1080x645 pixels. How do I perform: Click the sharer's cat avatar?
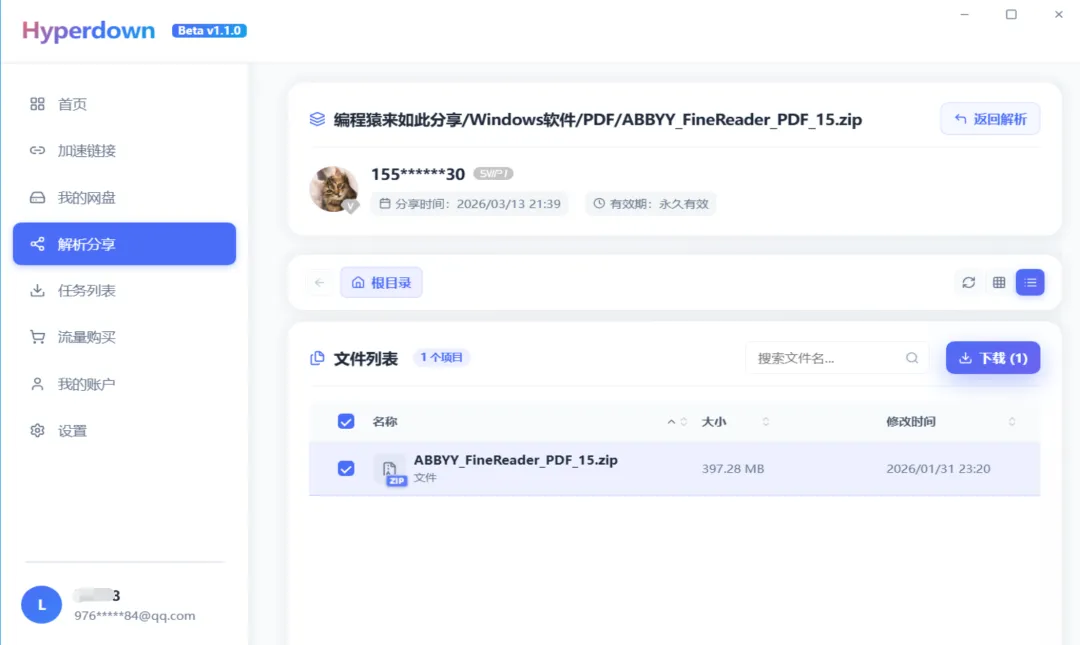tap(334, 189)
